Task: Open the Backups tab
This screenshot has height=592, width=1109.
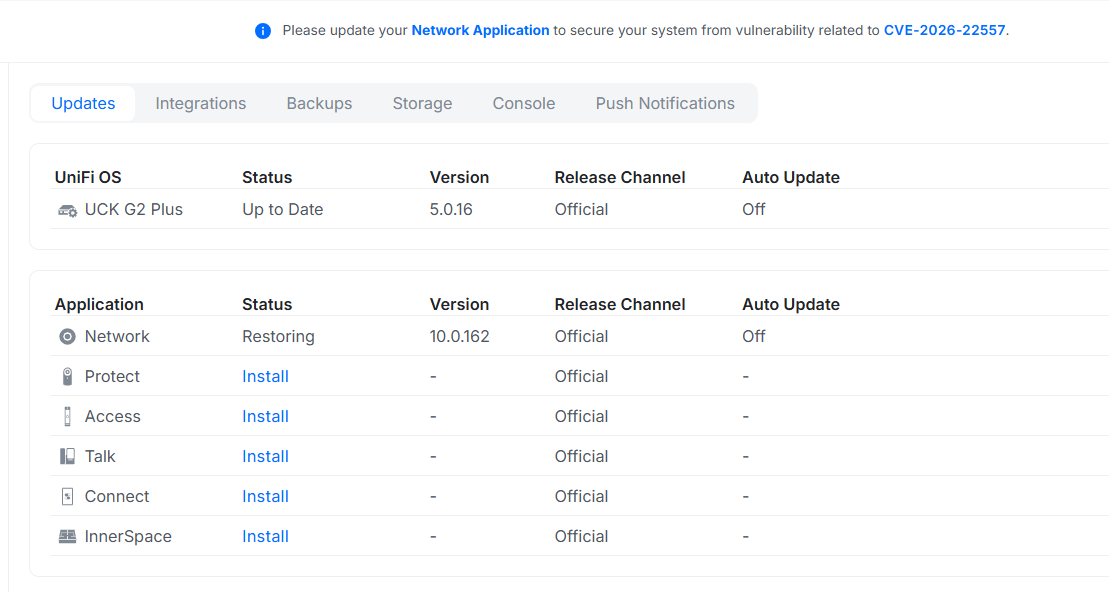Action: click(319, 104)
